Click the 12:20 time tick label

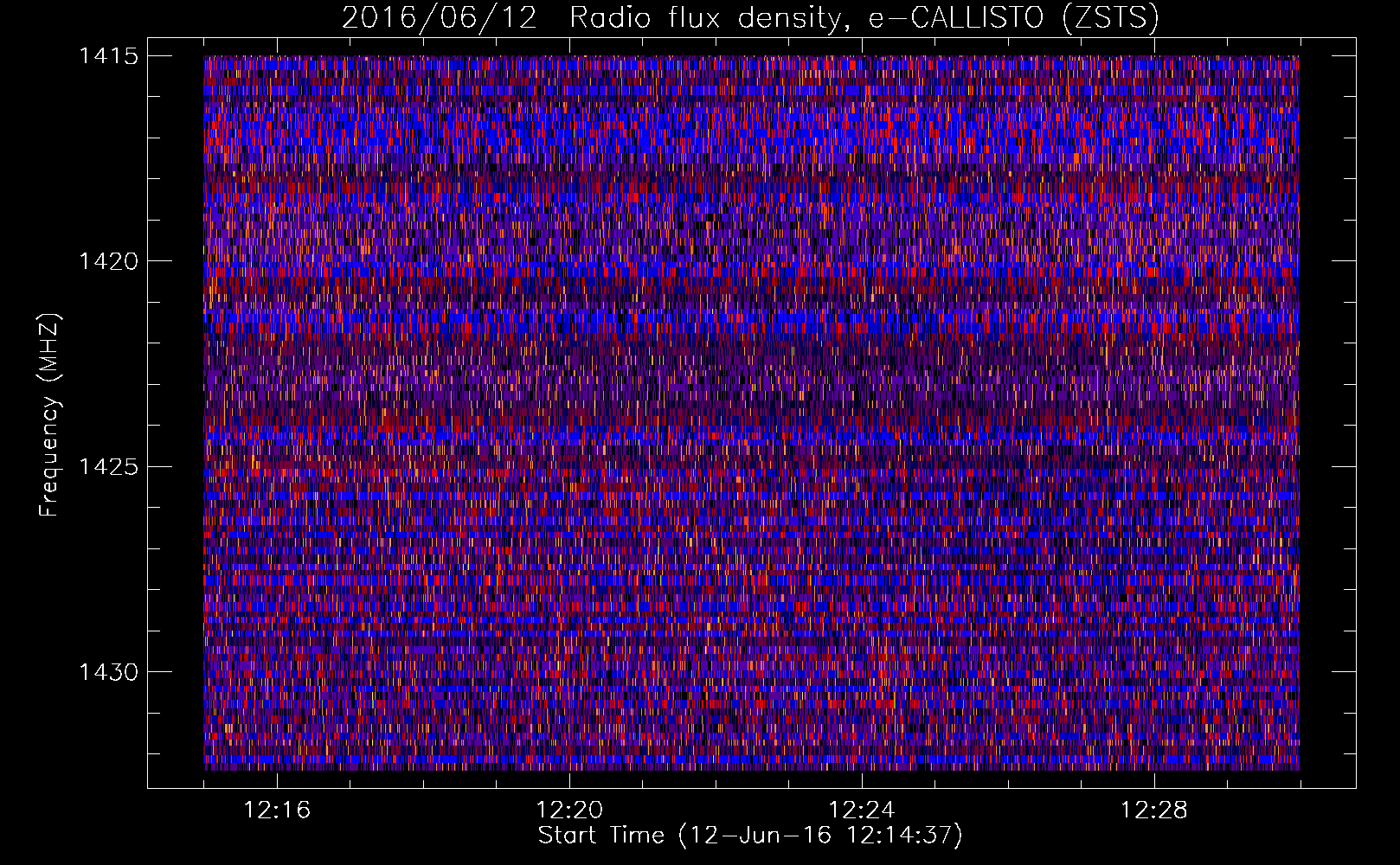[x=569, y=811]
